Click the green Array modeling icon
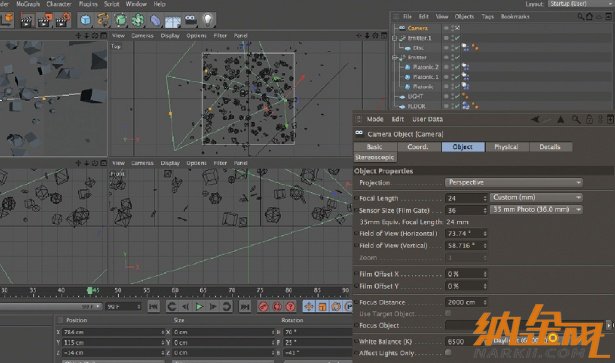The width and height of the screenshot is (615, 363). pyautogui.click(x=138, y=20)
